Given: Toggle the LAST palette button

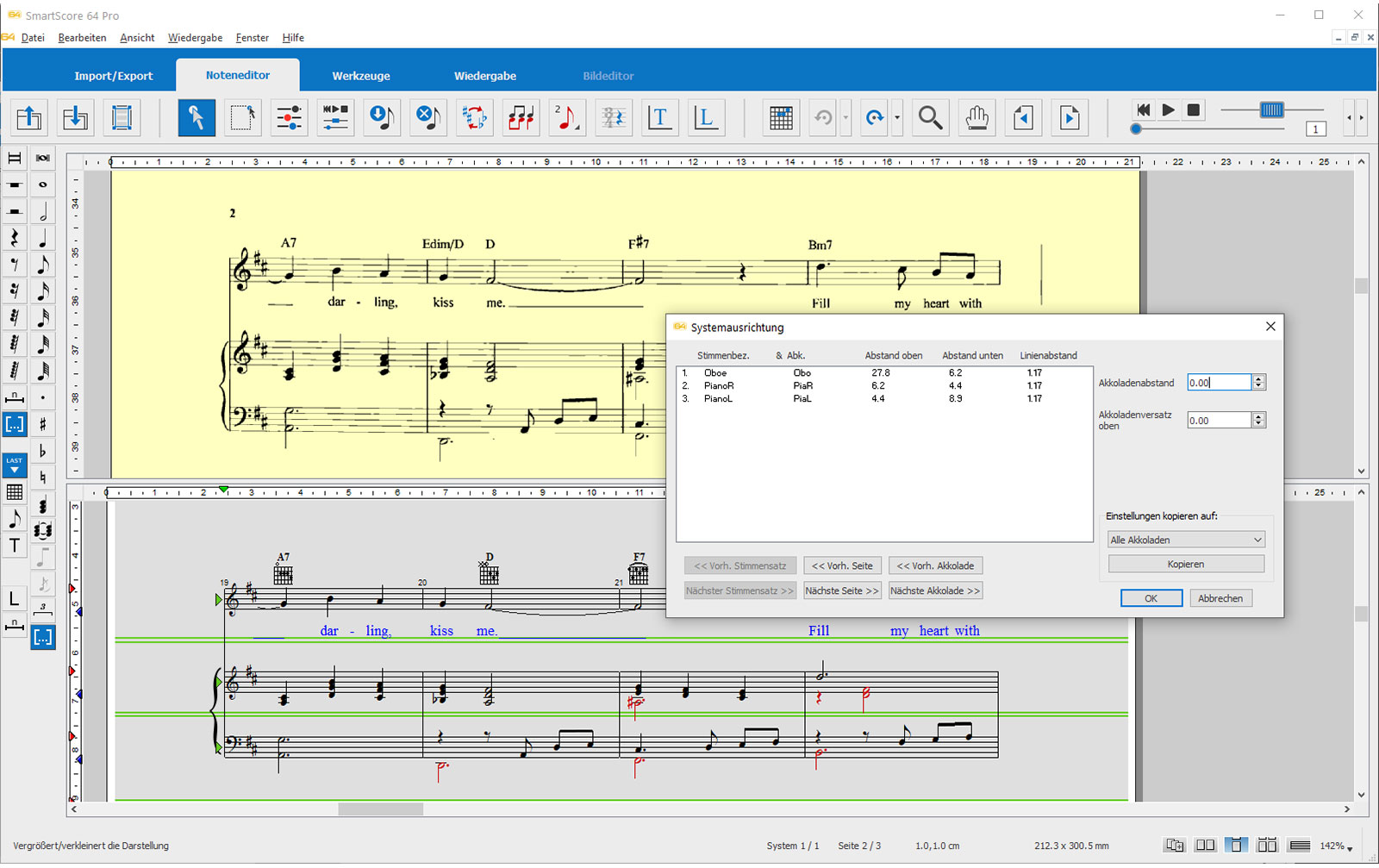Looking at the screenshot, I should [15, 465].
